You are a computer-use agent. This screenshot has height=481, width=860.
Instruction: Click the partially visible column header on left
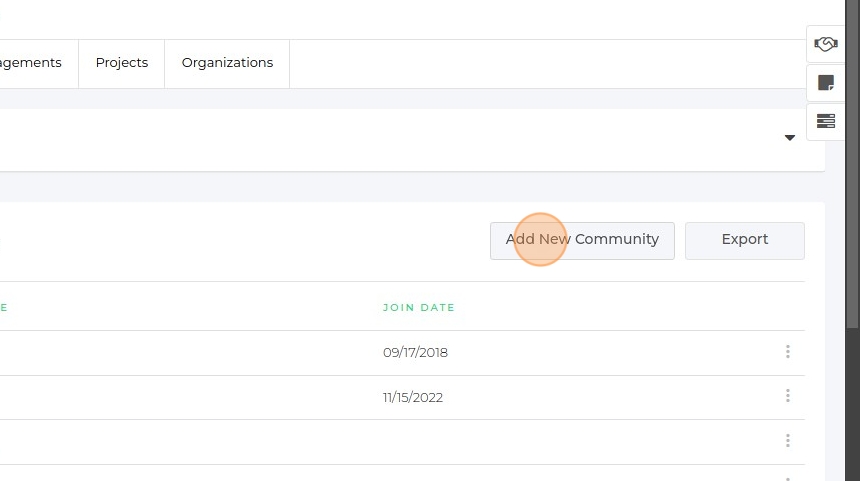3,308
